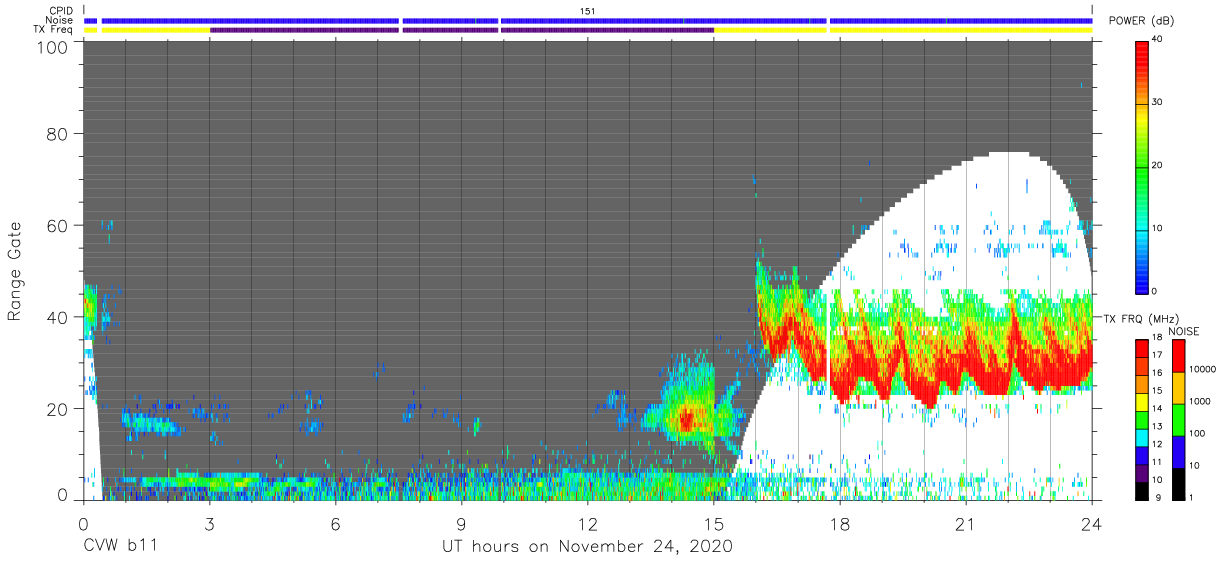Image resolution: width=1228 pixels, height=567 pixels.
Task: Click the 60 tick on Range Gate axis
Action: [x=59, y=225]
